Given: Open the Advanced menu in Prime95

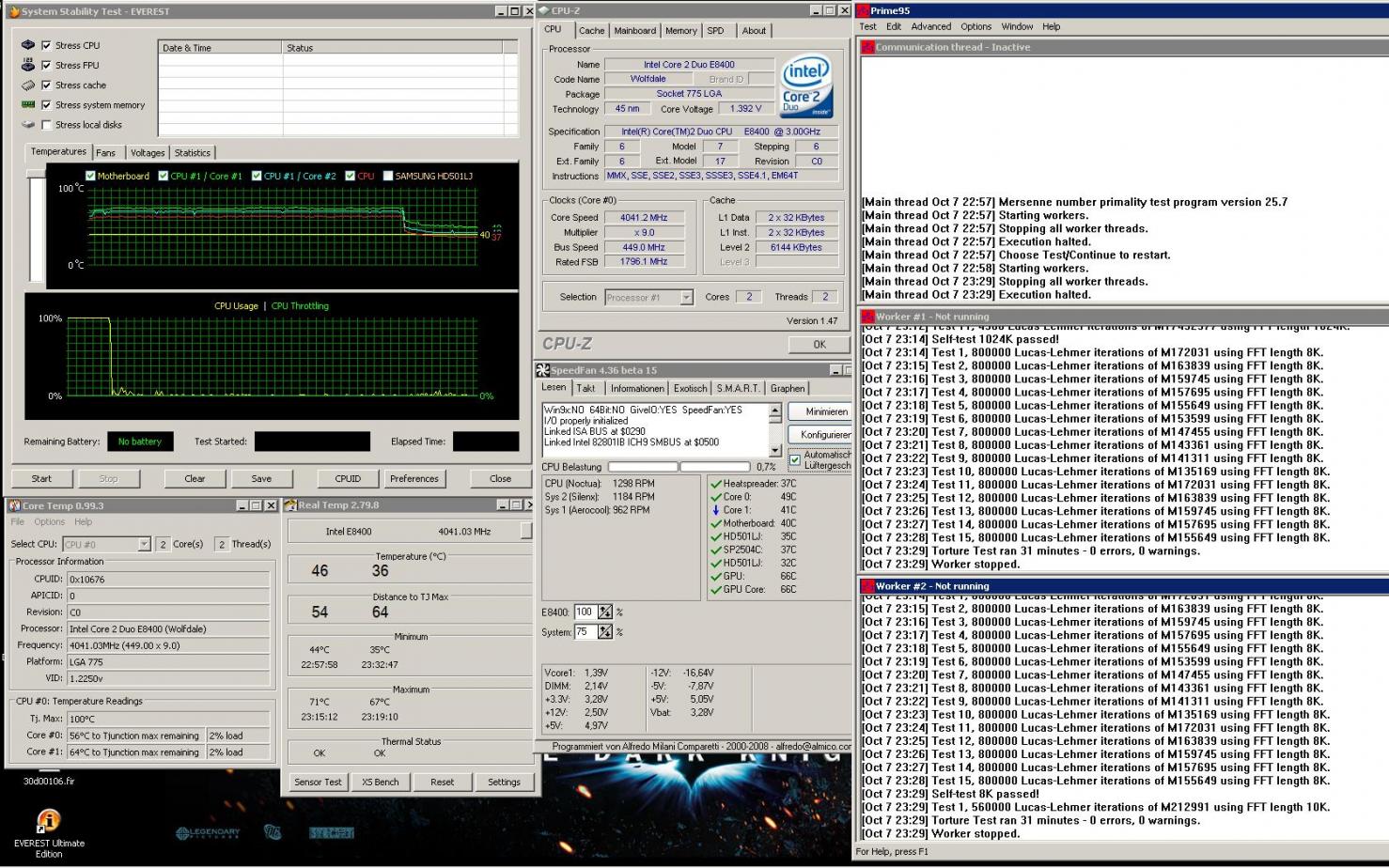Looking at the screenshot, I should coord(930,26).
